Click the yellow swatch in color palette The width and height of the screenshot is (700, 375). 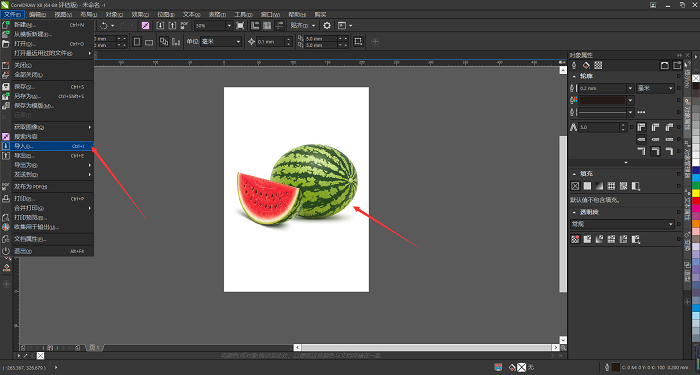(x=696, y=193)
